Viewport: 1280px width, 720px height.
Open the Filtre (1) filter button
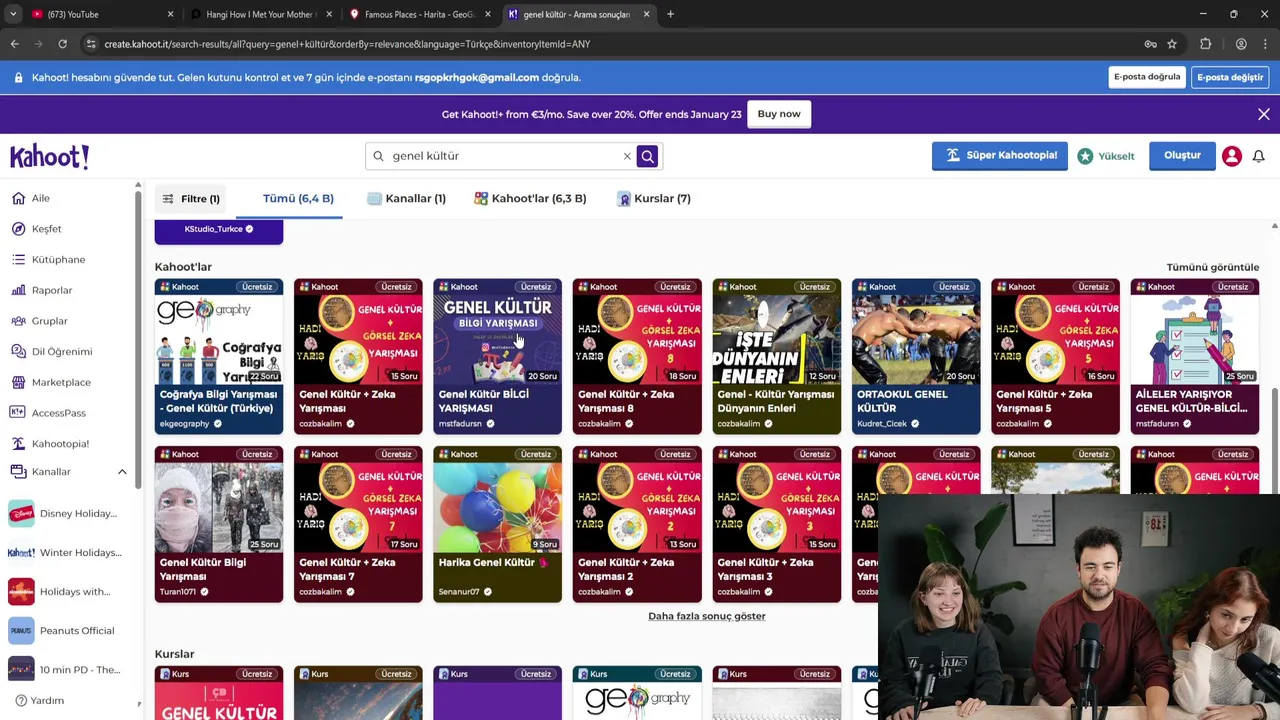[190, 198]
